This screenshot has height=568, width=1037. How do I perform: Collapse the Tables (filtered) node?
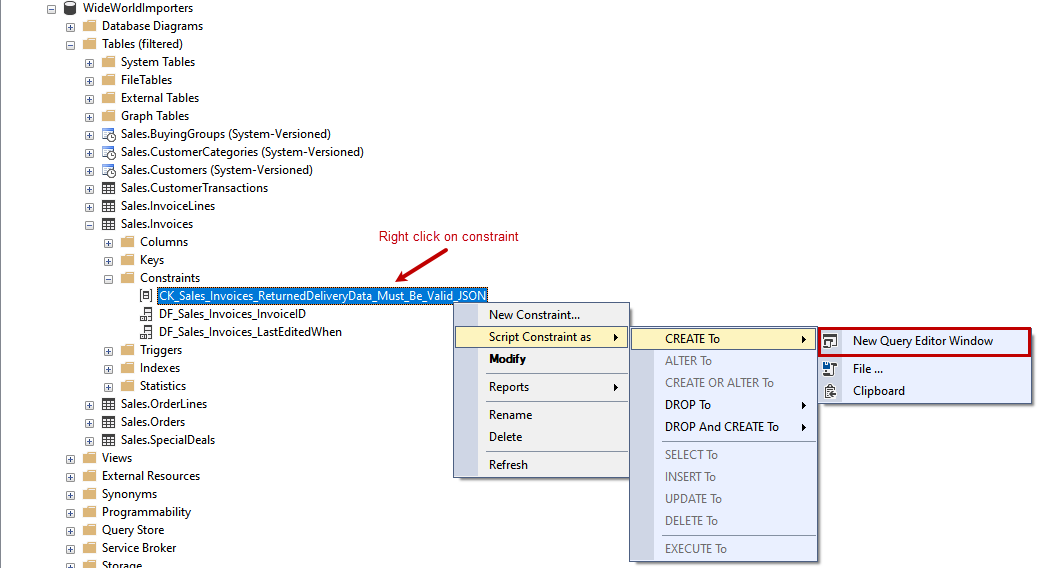coord(70,45)
